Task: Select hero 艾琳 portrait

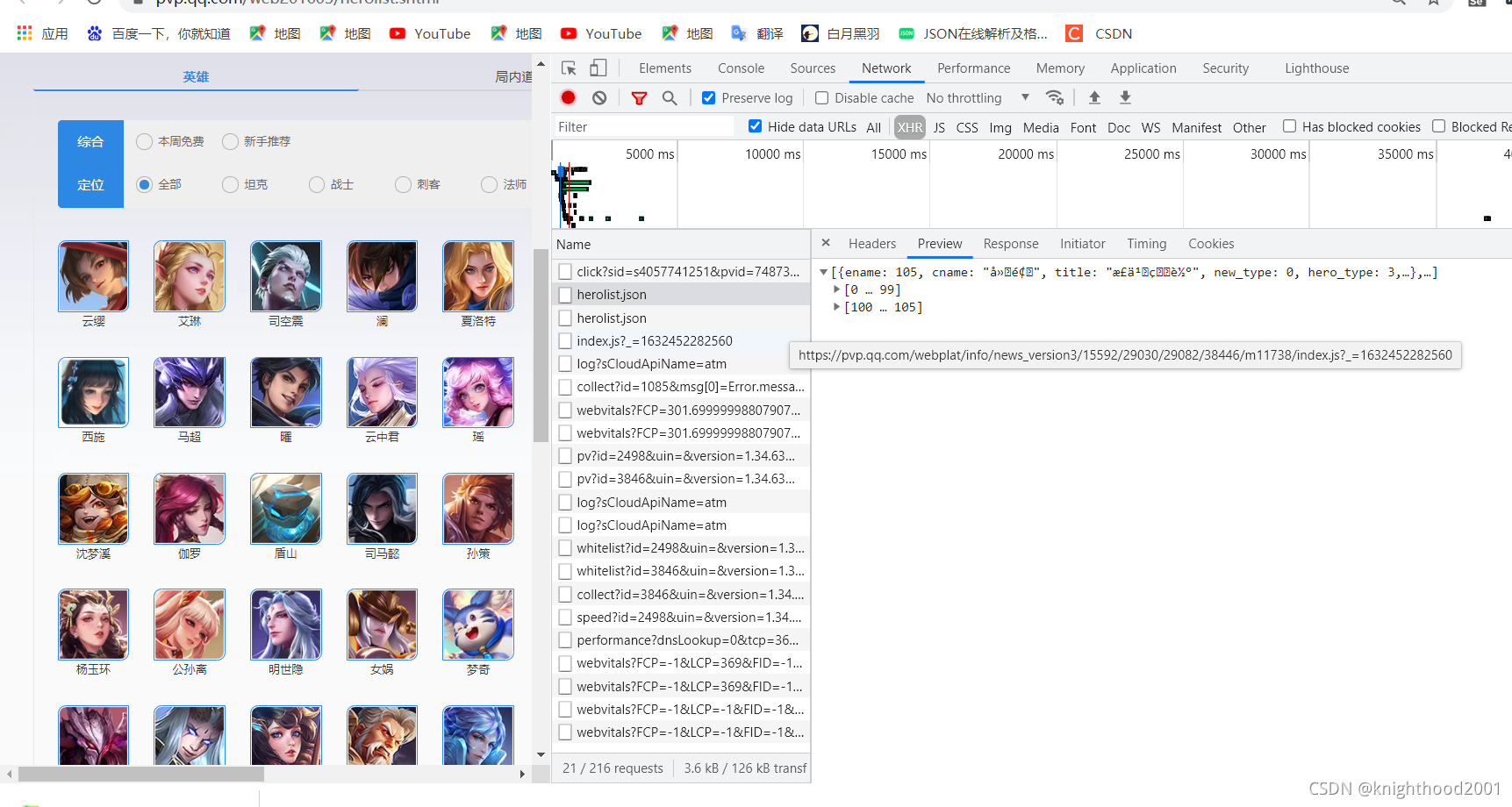Action: coord(190,276)
